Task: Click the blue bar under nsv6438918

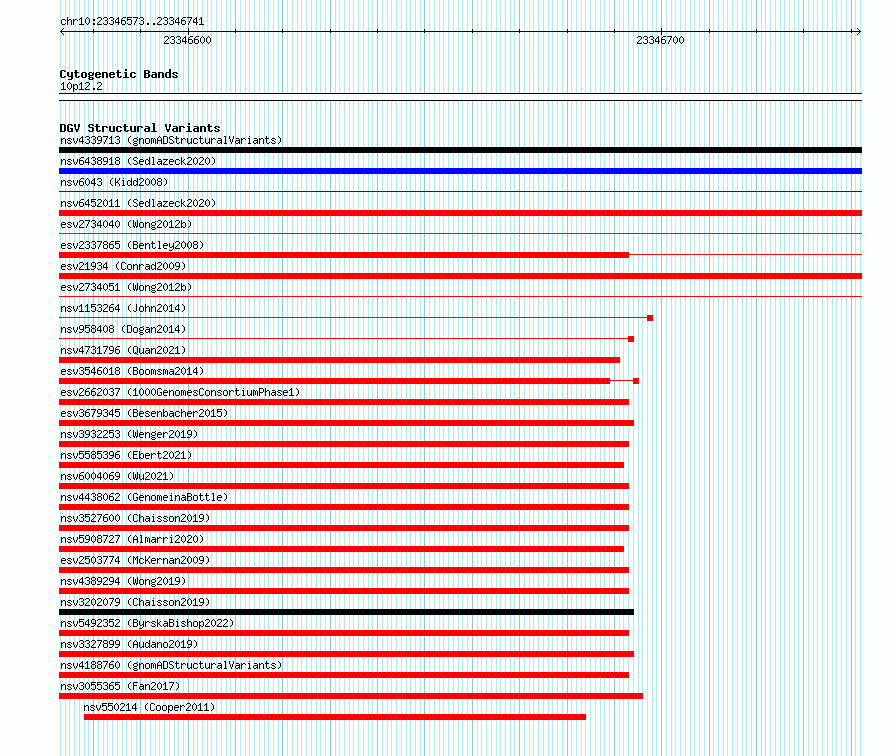Action: (460, 171)
